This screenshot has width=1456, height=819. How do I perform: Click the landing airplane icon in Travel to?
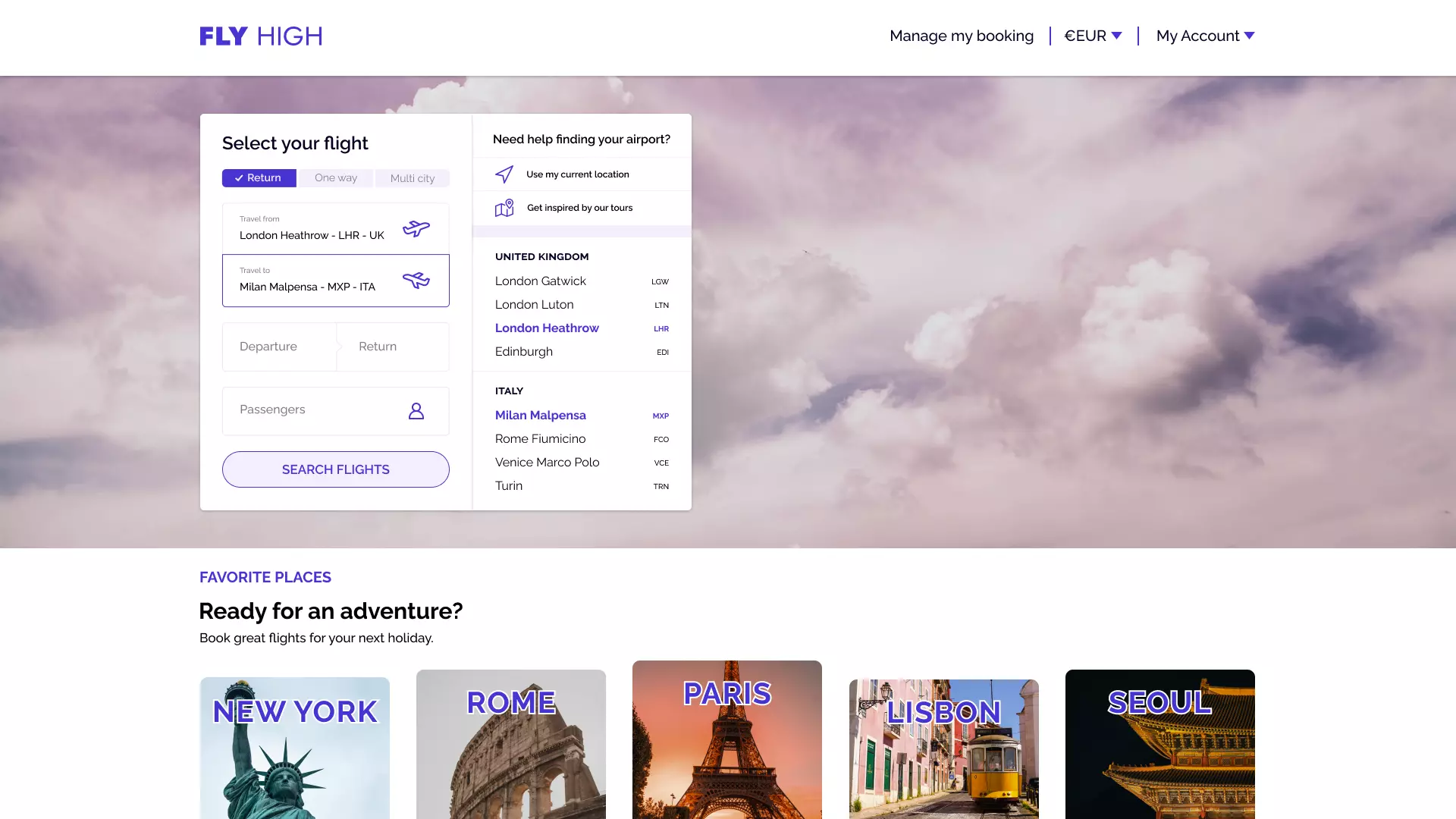[x=416, y=280]
